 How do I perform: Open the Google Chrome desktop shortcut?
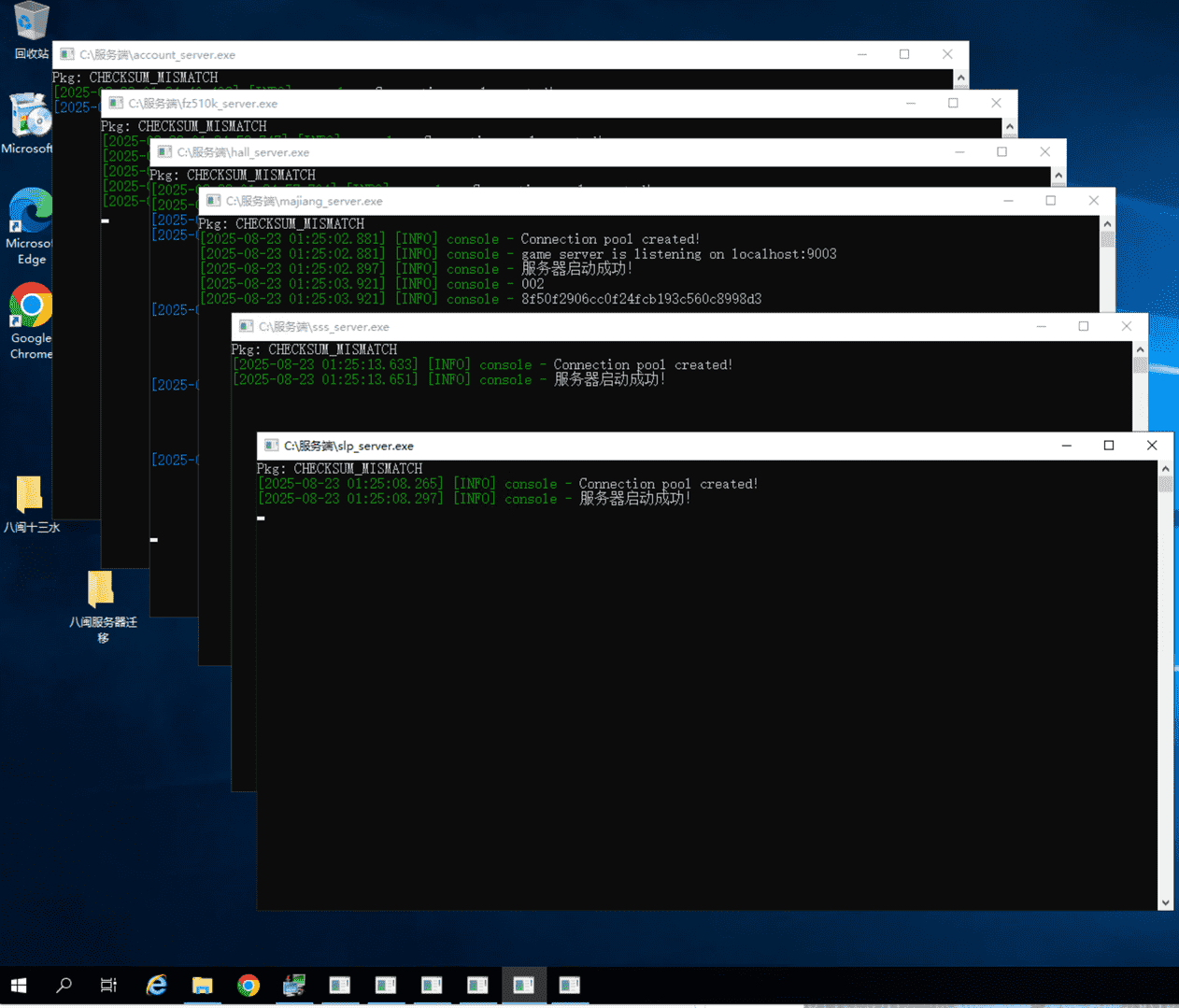click(31, 321)
